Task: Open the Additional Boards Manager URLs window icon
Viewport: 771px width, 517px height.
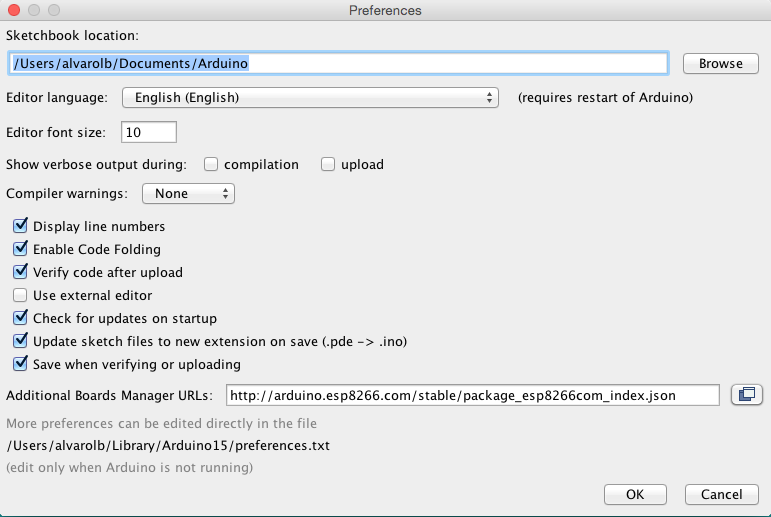Action: [x=745, y=395]
